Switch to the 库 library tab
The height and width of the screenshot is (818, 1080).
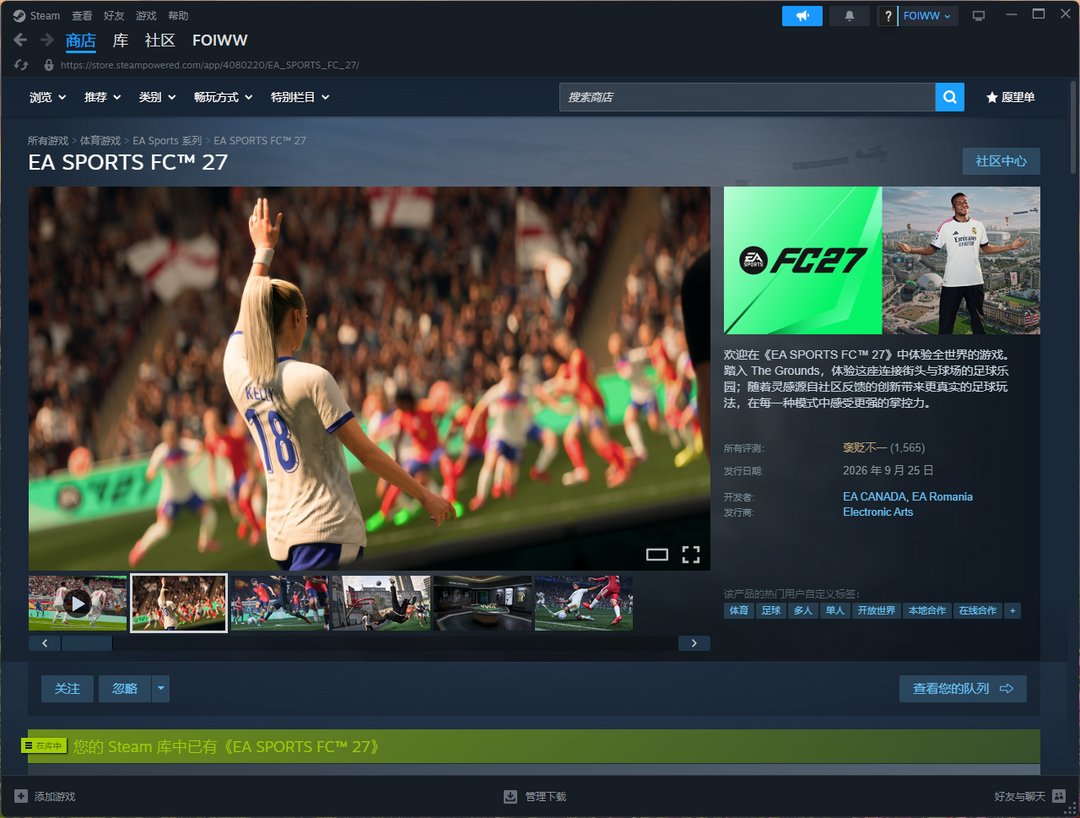(121, 41)
